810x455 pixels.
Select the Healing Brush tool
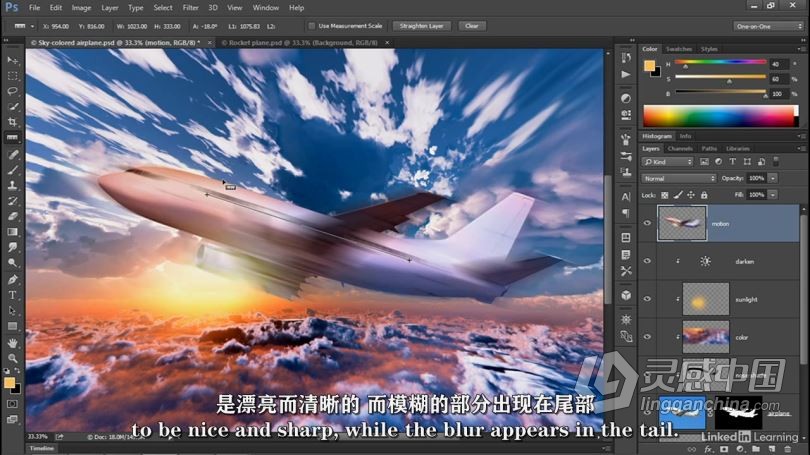(12, 154)
